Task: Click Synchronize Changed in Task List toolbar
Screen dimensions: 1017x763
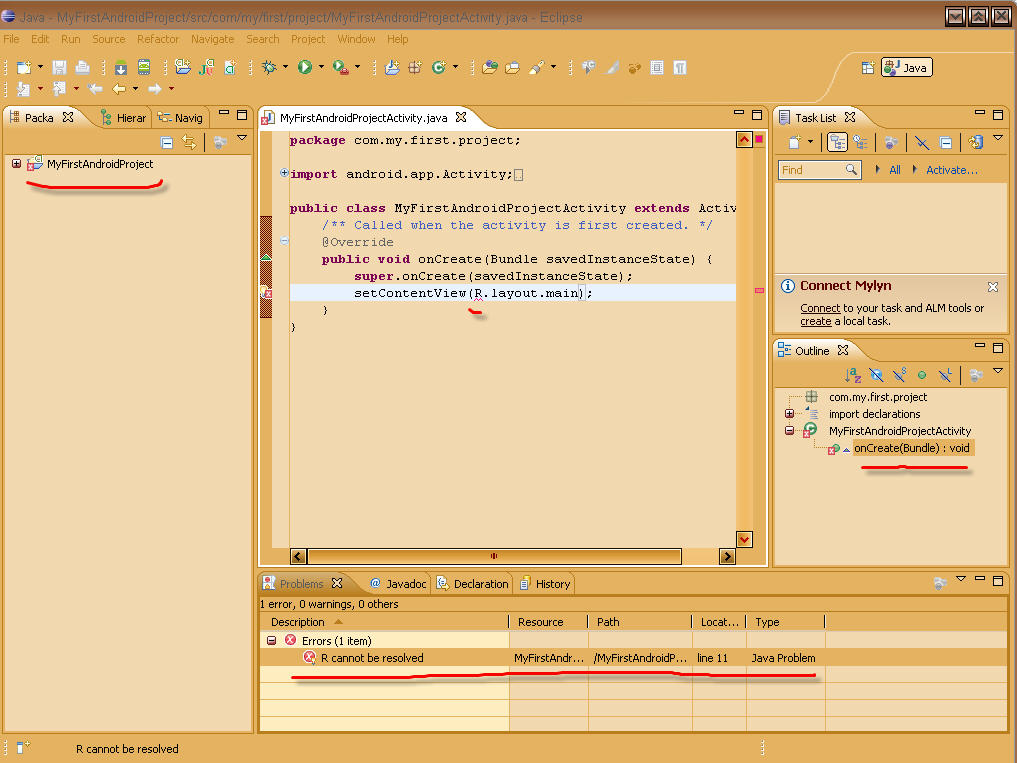Action: pos(975,142)
